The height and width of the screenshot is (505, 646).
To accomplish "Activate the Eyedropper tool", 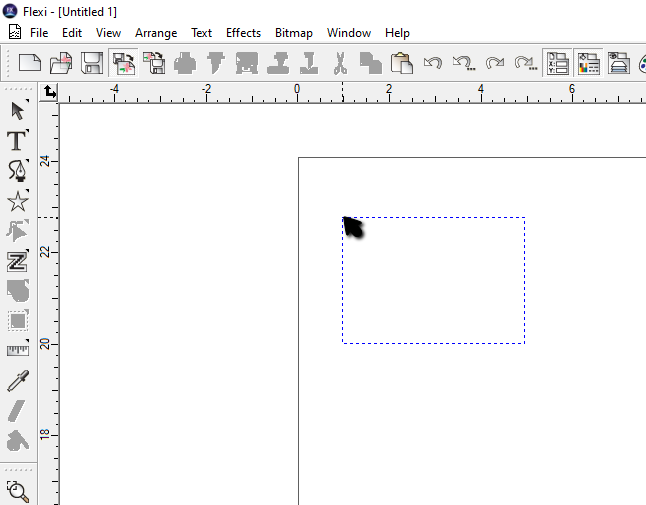I will (x=18, y=380).
